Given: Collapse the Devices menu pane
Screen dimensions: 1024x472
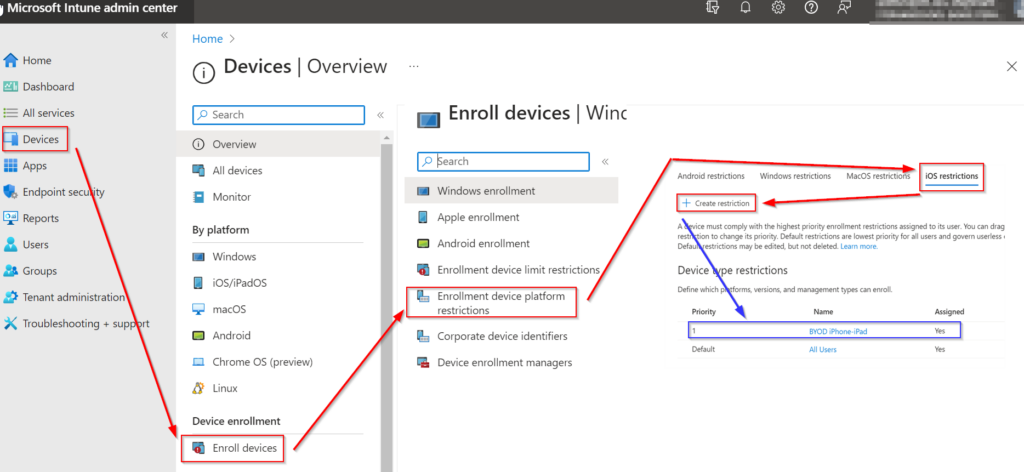Looking at the screenshot, I should (x=380, y=116).
